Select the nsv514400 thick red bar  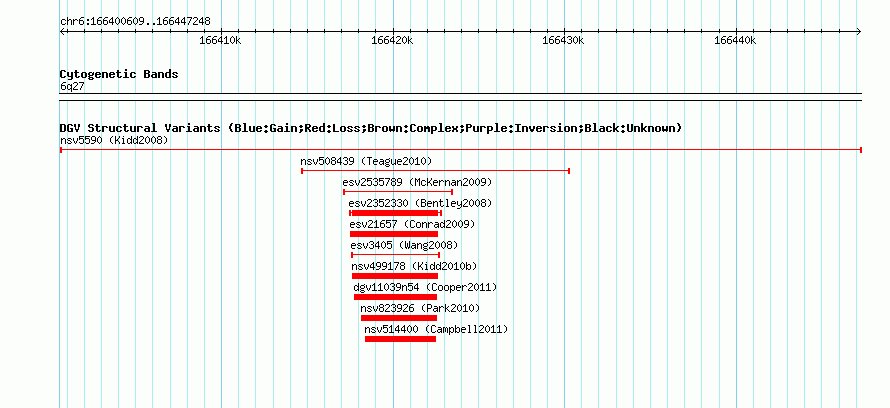click(400, 339)
